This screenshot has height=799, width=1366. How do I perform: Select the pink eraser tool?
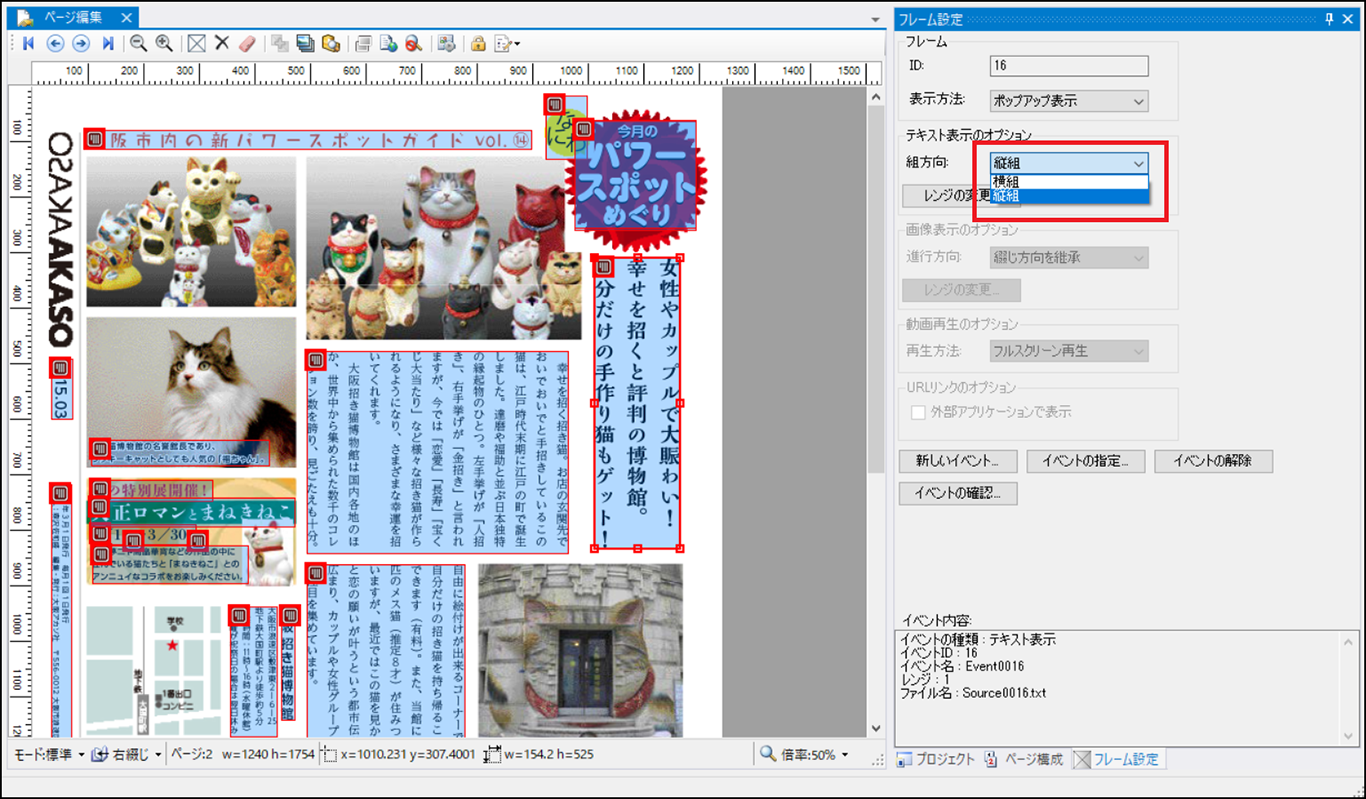(249, 43)
